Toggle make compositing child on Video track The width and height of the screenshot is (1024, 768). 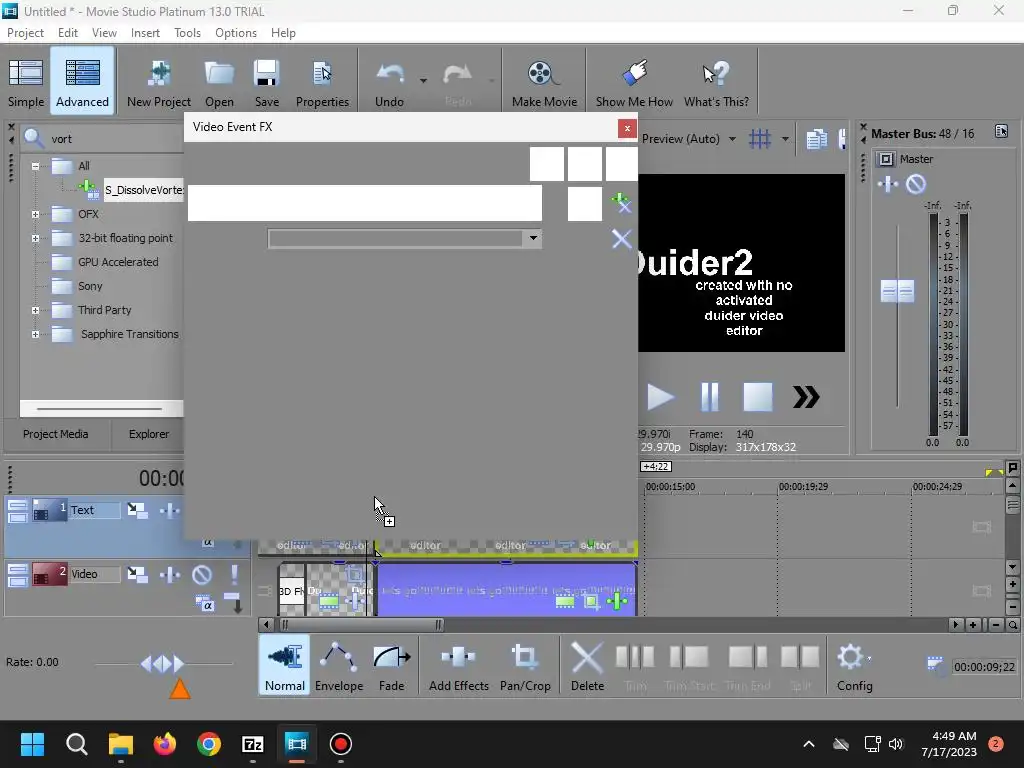pyautogui.click(x=234, y=603)
